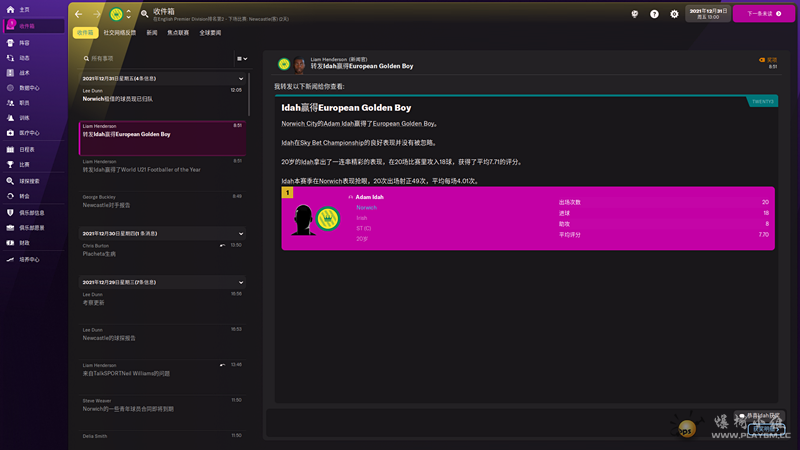Click 下一条未读 continue button
The width and height of the screenshot is (800, 450).
coord(763,14)
